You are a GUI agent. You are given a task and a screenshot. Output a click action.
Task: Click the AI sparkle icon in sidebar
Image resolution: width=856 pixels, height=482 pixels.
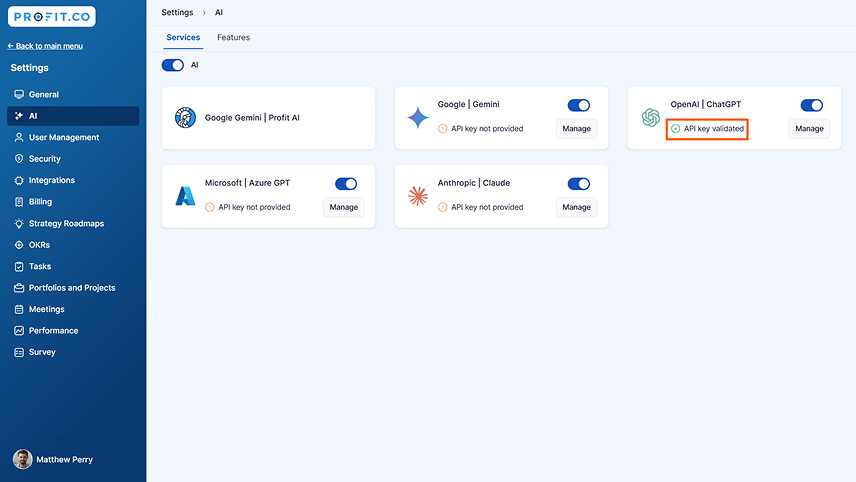pos(19,116)
